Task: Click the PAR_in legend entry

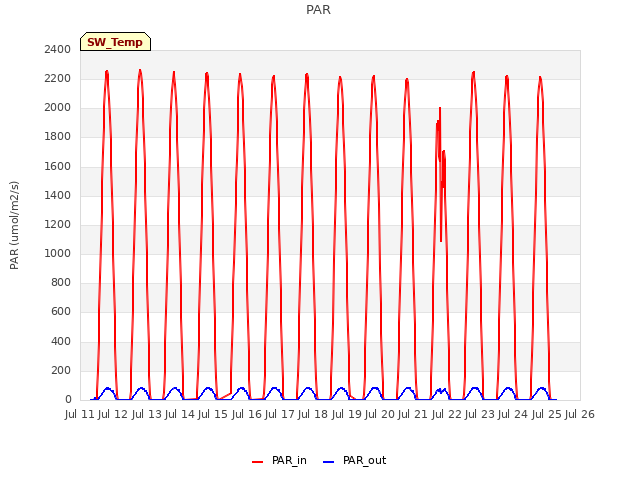Action: tap(279, 460)
